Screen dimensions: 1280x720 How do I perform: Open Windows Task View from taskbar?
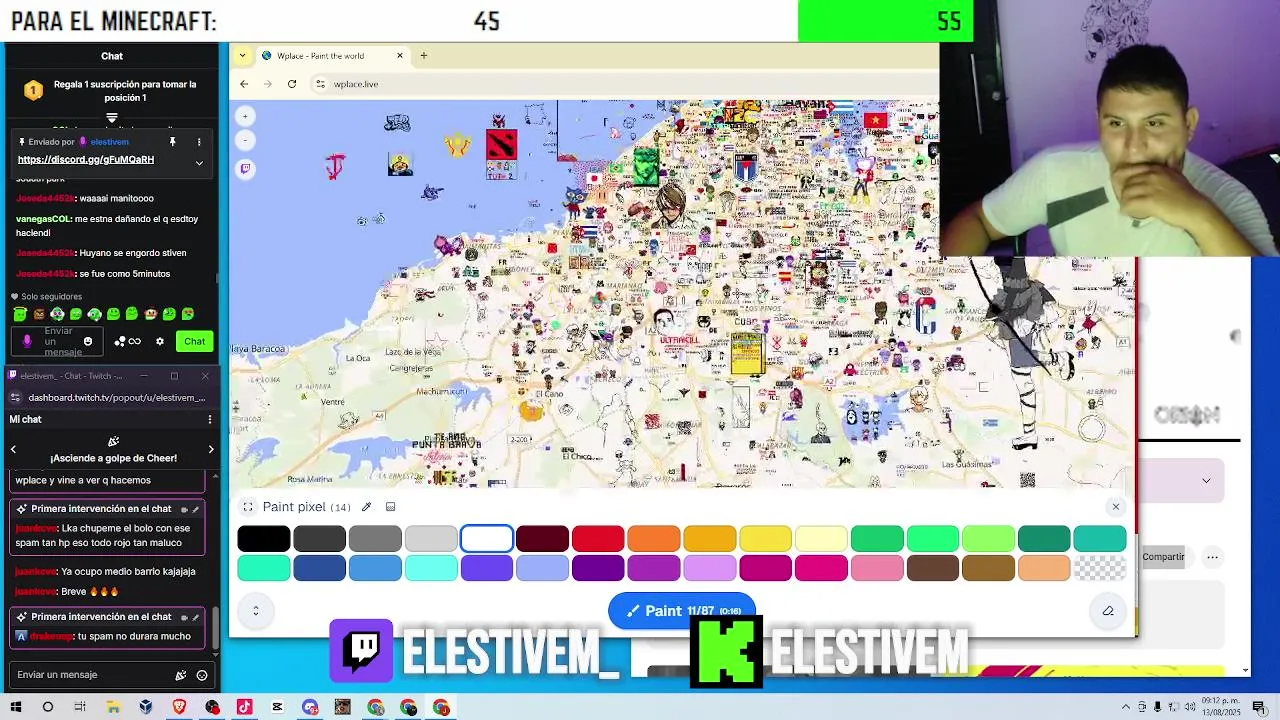(80, 707)
